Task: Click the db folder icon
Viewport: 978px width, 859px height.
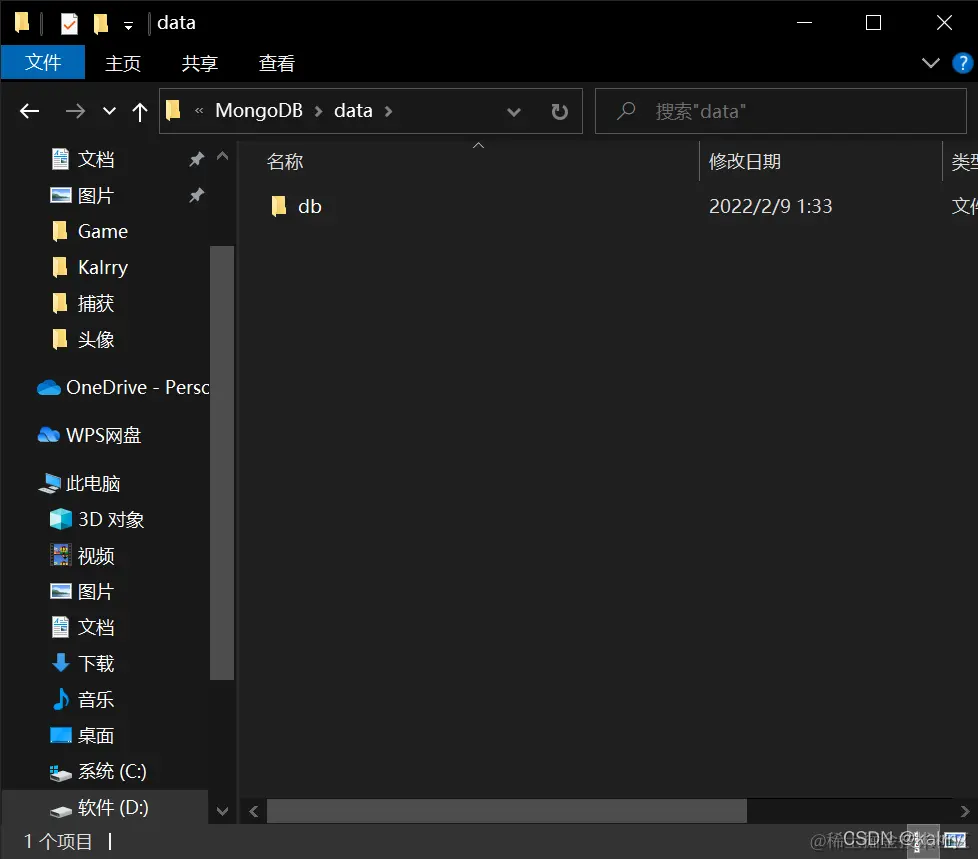Action: point(279,206)
